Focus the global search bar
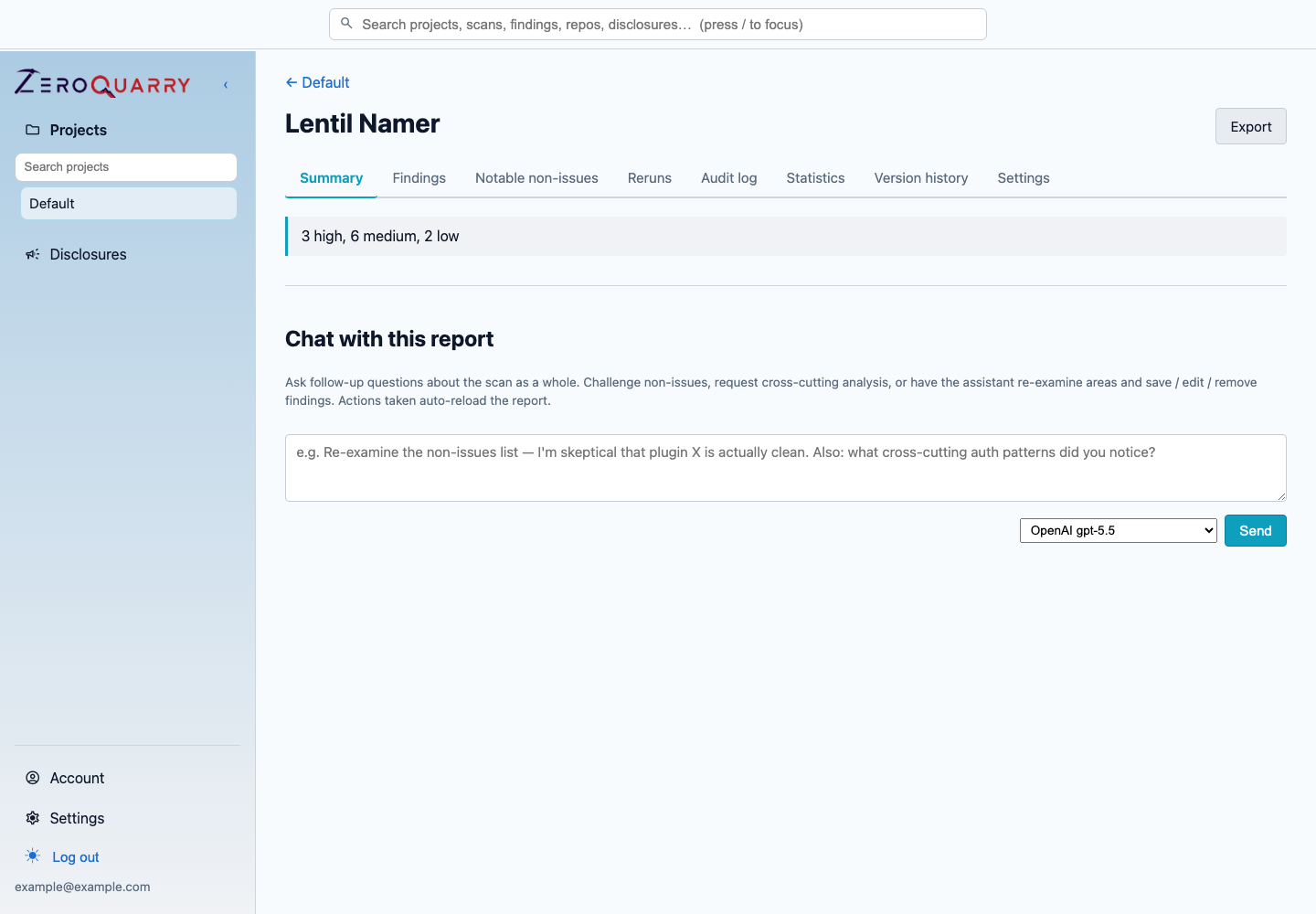The height and width of the screenshot is (914, 1316). (658, 25)
